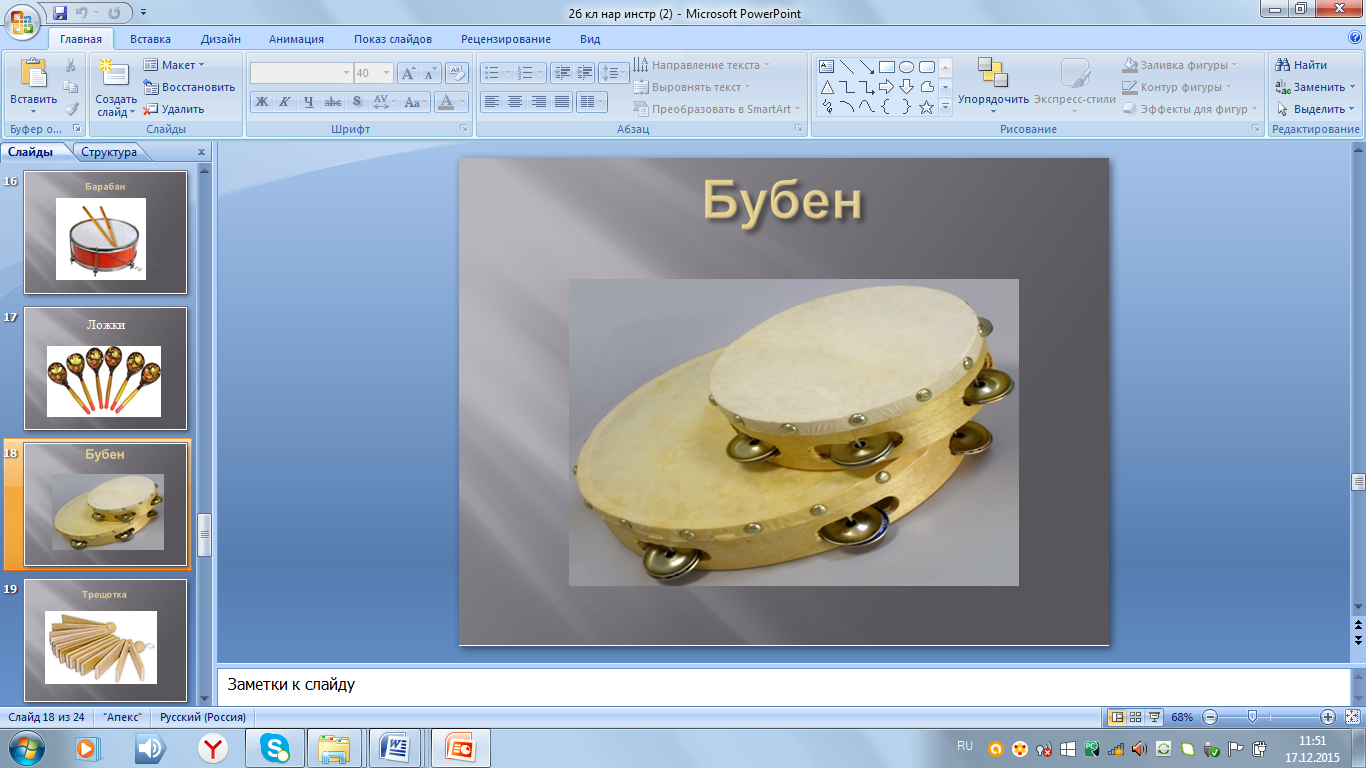The image size is (1366, 768).
Task: Click Создать слайд button
Action: pyautogui.click(x=116, y=88)
